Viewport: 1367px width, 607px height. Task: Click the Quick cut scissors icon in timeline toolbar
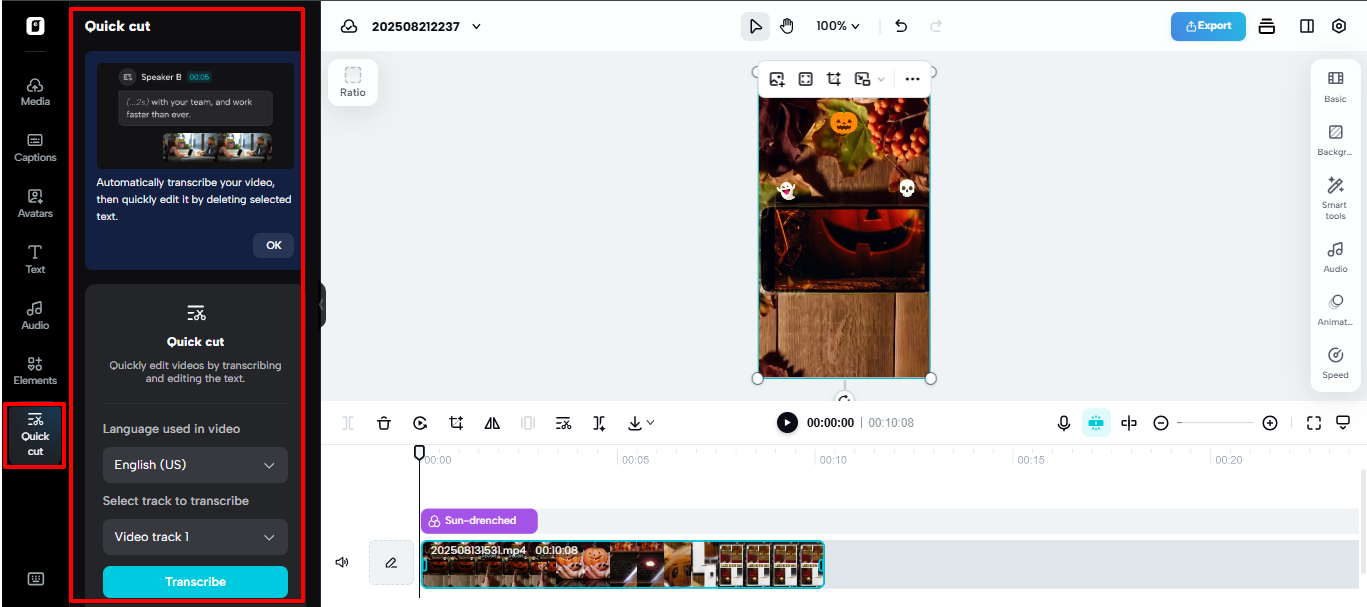click(564, 423)
